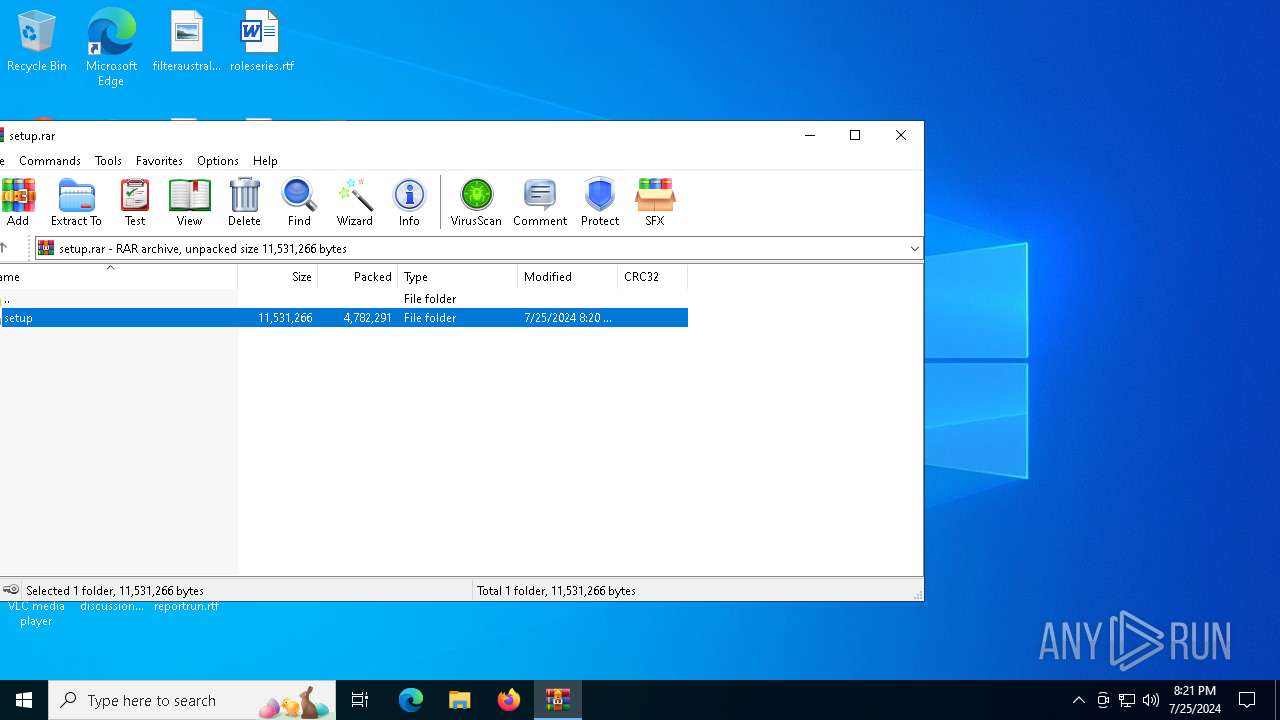
Task: Click 'Selected 1 folder' status text
Action: pos(115,591)
